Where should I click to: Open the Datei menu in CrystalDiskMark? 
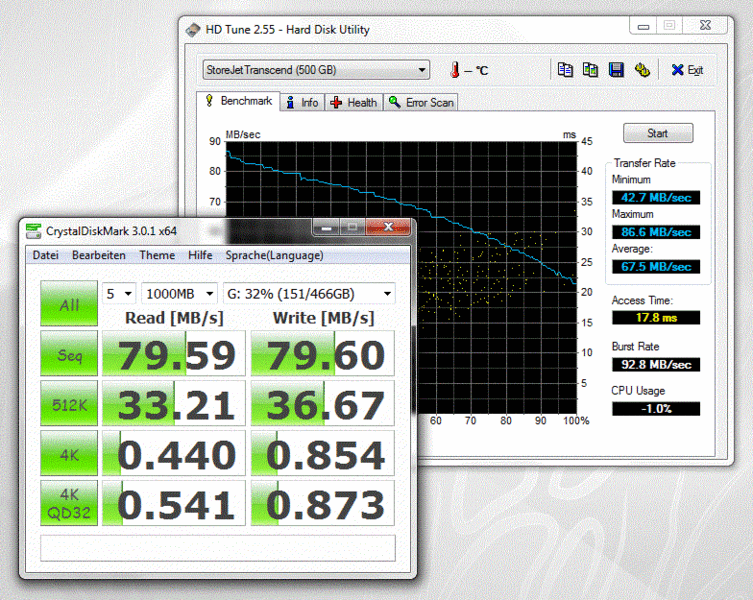pyautogui.click(x=46, y=255)
